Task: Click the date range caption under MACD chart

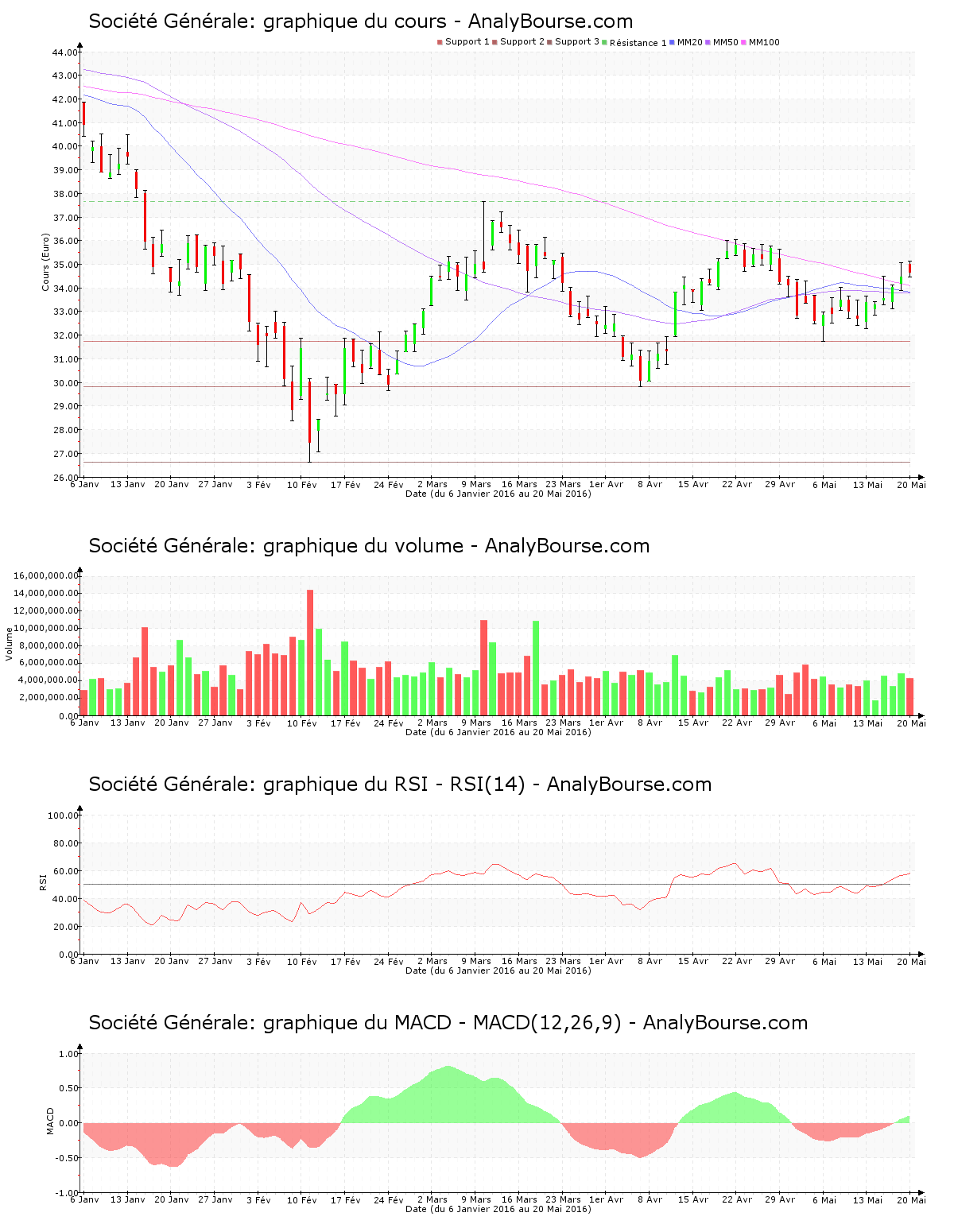Action: (498, 1209)
